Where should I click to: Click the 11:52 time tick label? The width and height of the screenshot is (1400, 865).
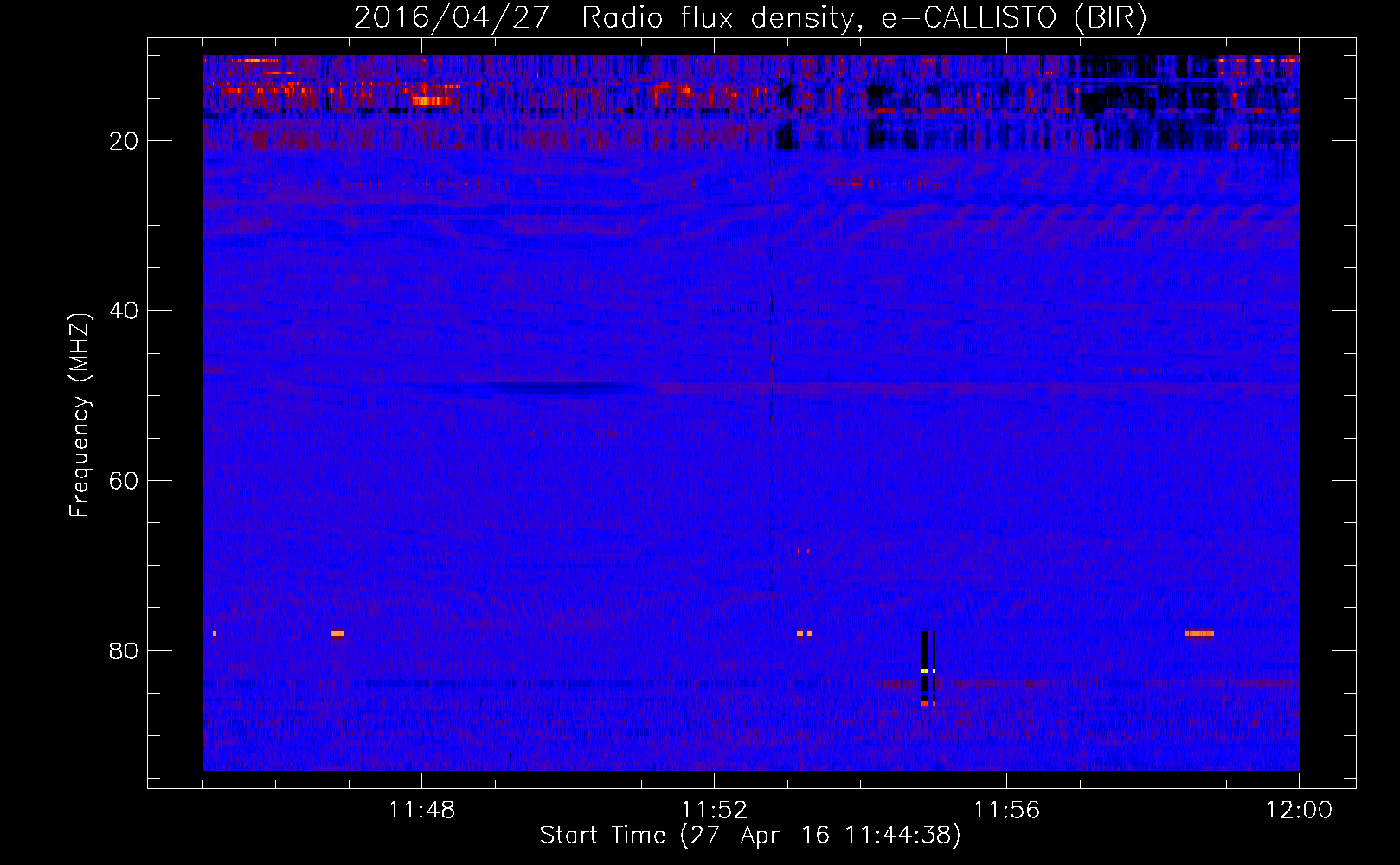(714, 811)
